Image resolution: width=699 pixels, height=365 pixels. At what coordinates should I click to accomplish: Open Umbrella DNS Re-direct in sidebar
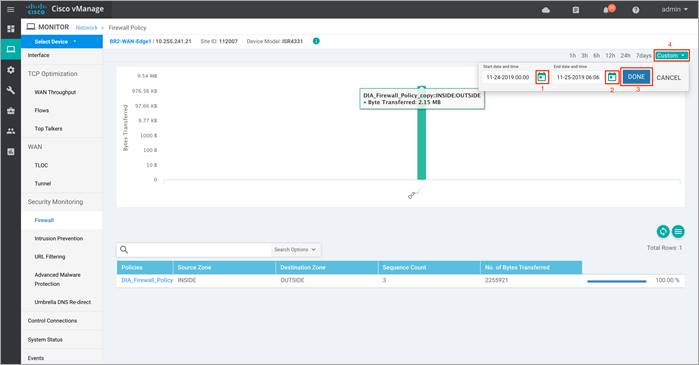point(63,302)
